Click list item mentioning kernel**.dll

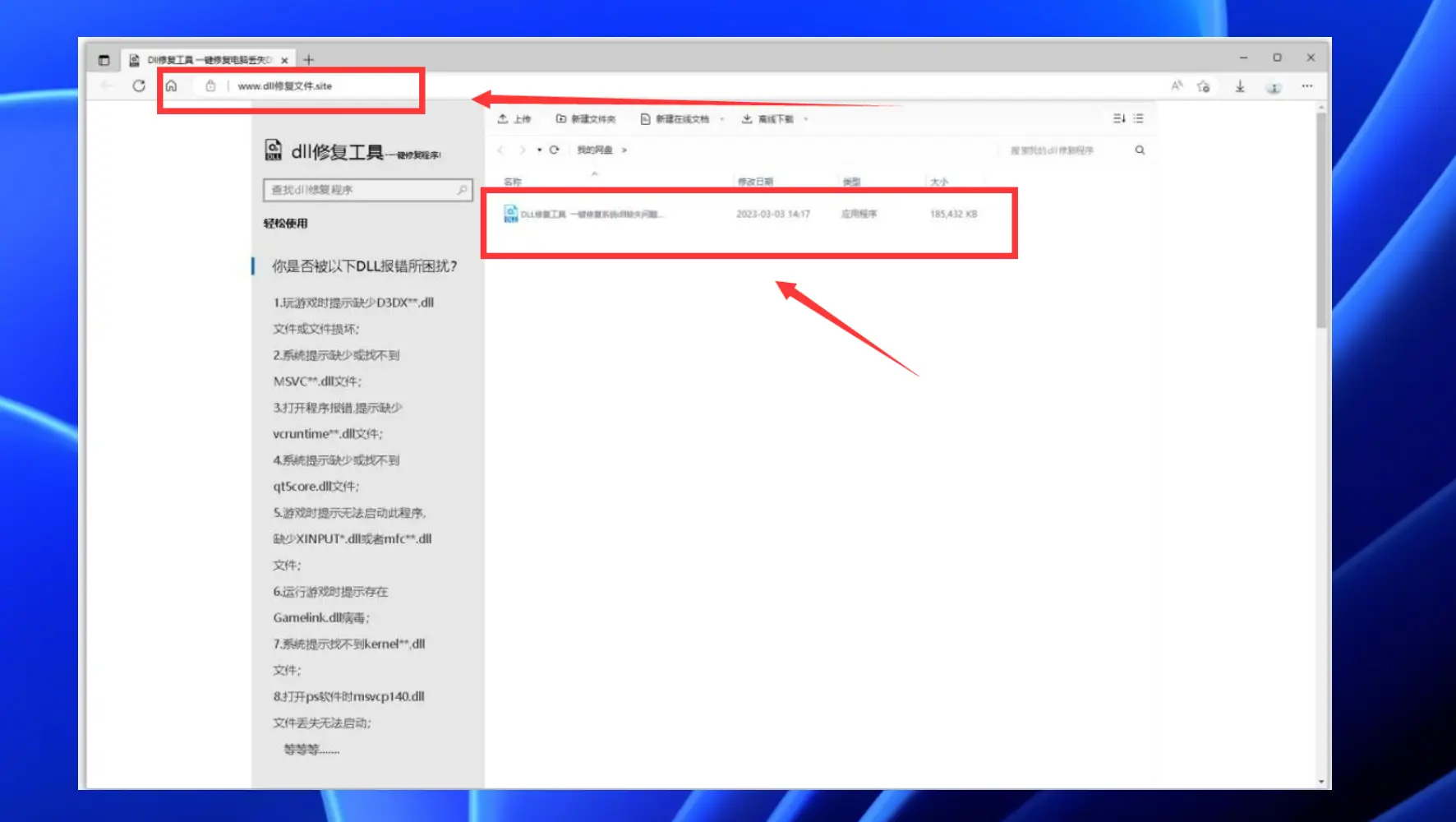[x=349, y=657]
